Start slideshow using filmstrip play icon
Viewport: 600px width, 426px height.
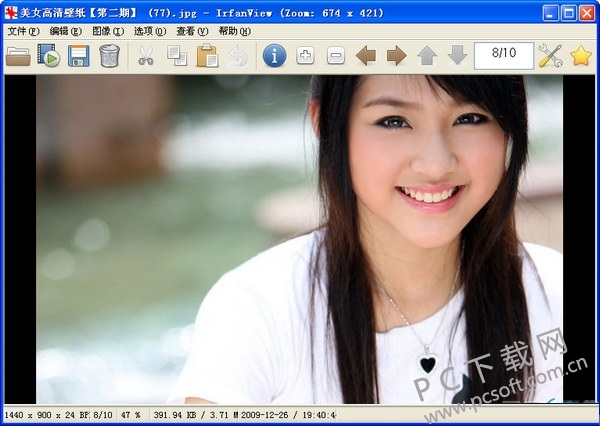[48, 56]
